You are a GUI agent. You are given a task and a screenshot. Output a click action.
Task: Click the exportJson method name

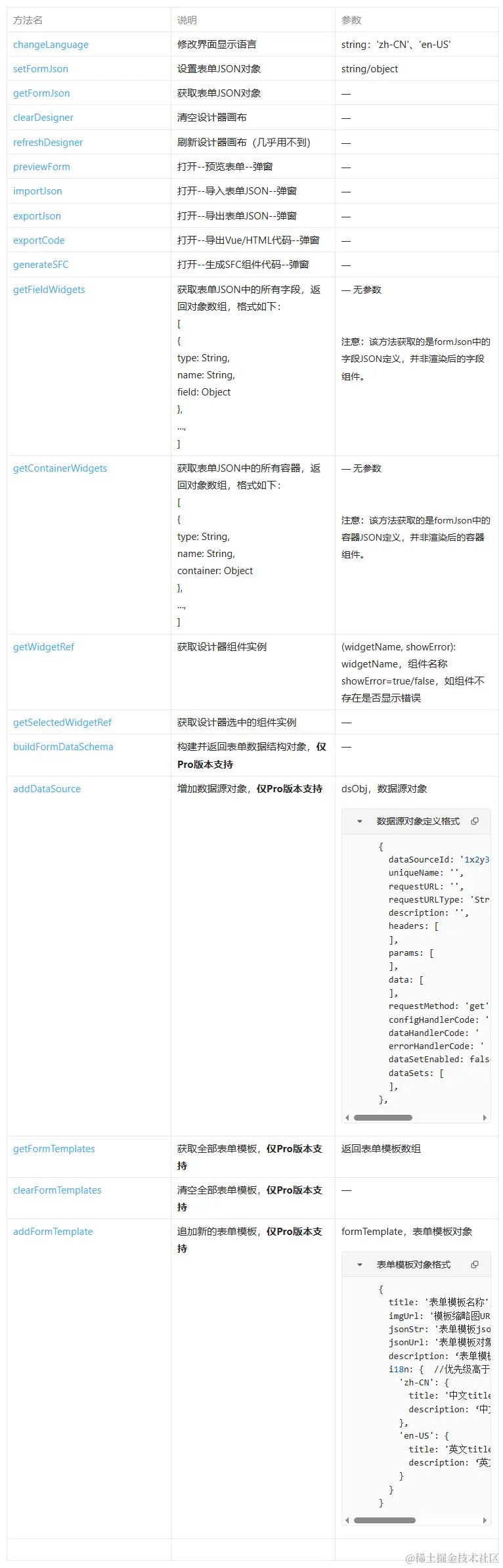(x=37, y=216)
